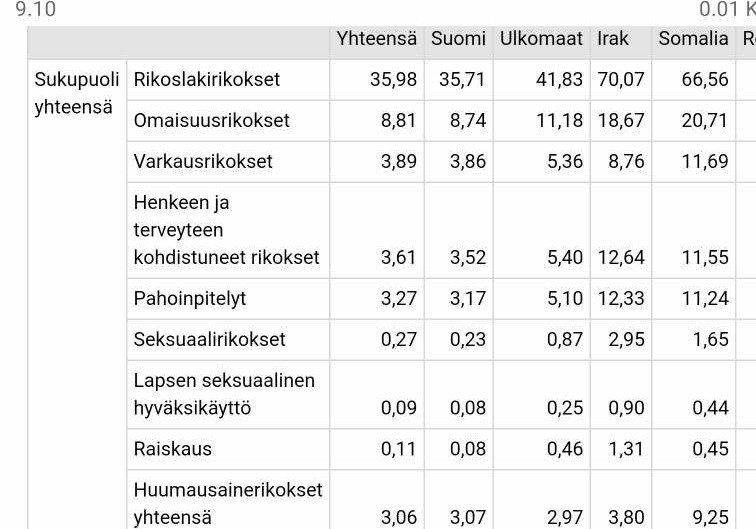756x529 pixels.
Task: Select the Omaisuusrikokset row label
Action: (x=212, y=121)
